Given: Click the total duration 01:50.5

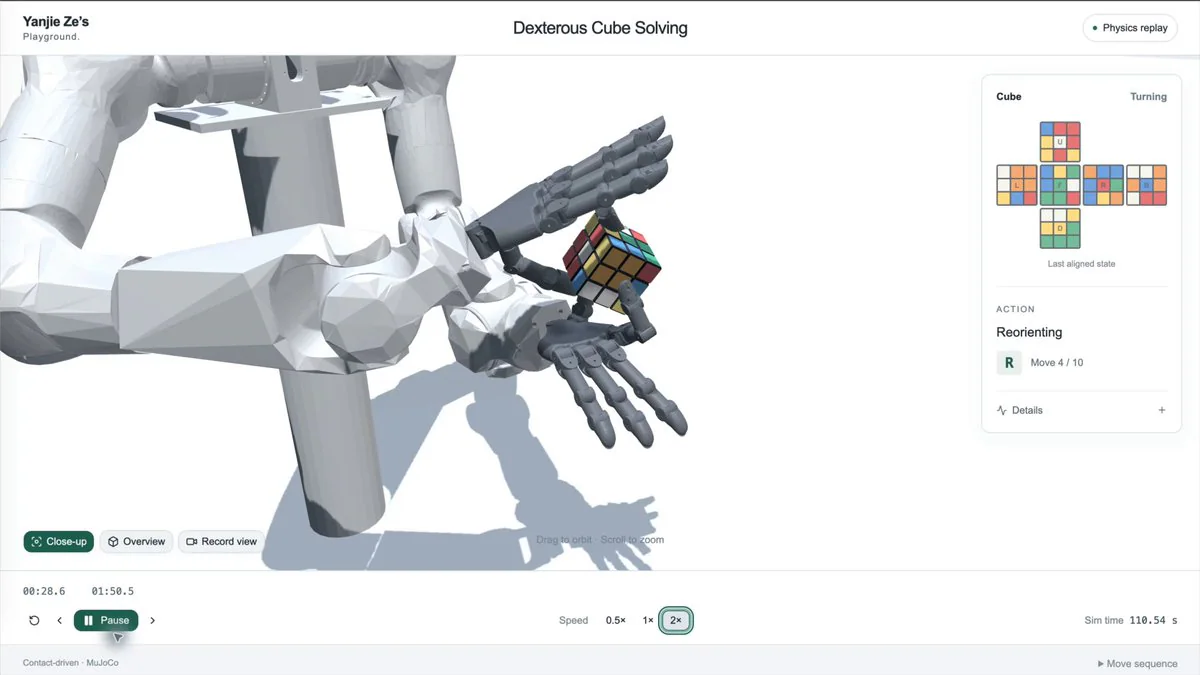Looking at the screenshot, I should [x=113, y=591].
